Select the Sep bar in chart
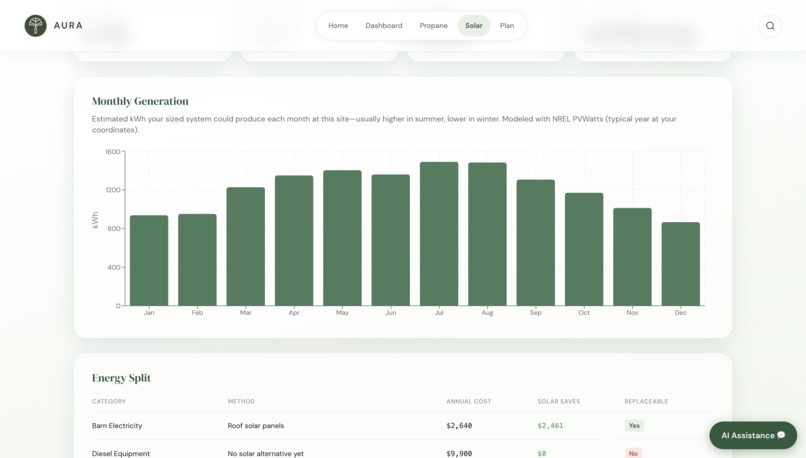Viewport: 806px width, 458px height. (x=536, y=243)
